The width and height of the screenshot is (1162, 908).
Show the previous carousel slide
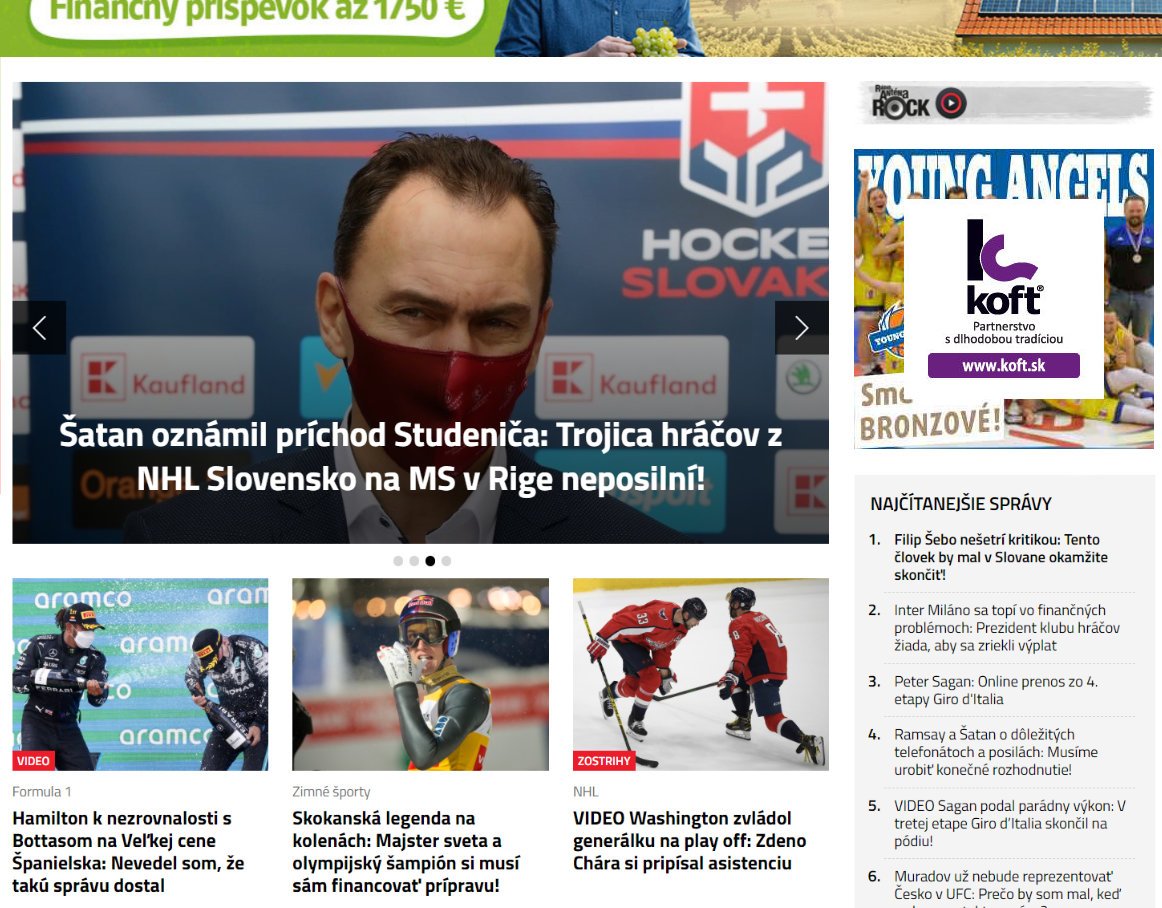(x=39, y=328)
